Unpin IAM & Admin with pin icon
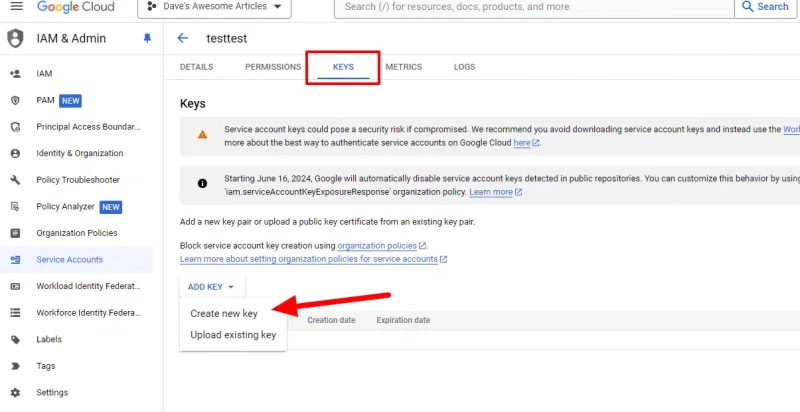Viewport: 800px width, 412px height. click(x=147, y=38)
